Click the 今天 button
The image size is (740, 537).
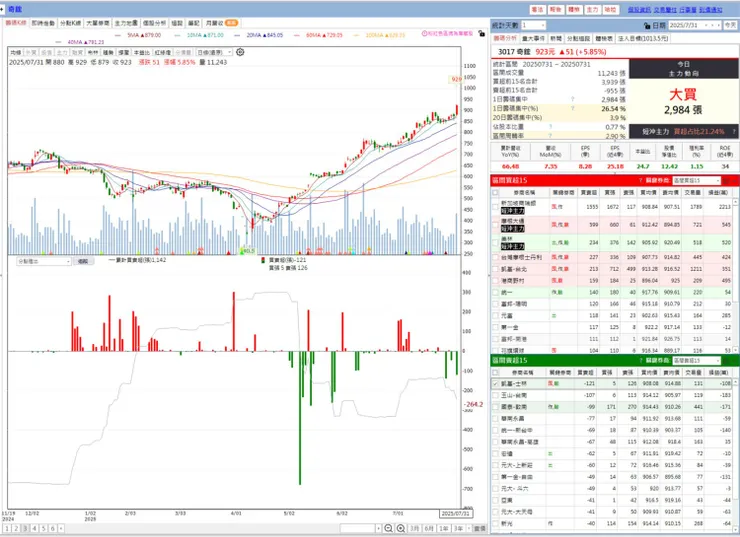click(730, 25)
